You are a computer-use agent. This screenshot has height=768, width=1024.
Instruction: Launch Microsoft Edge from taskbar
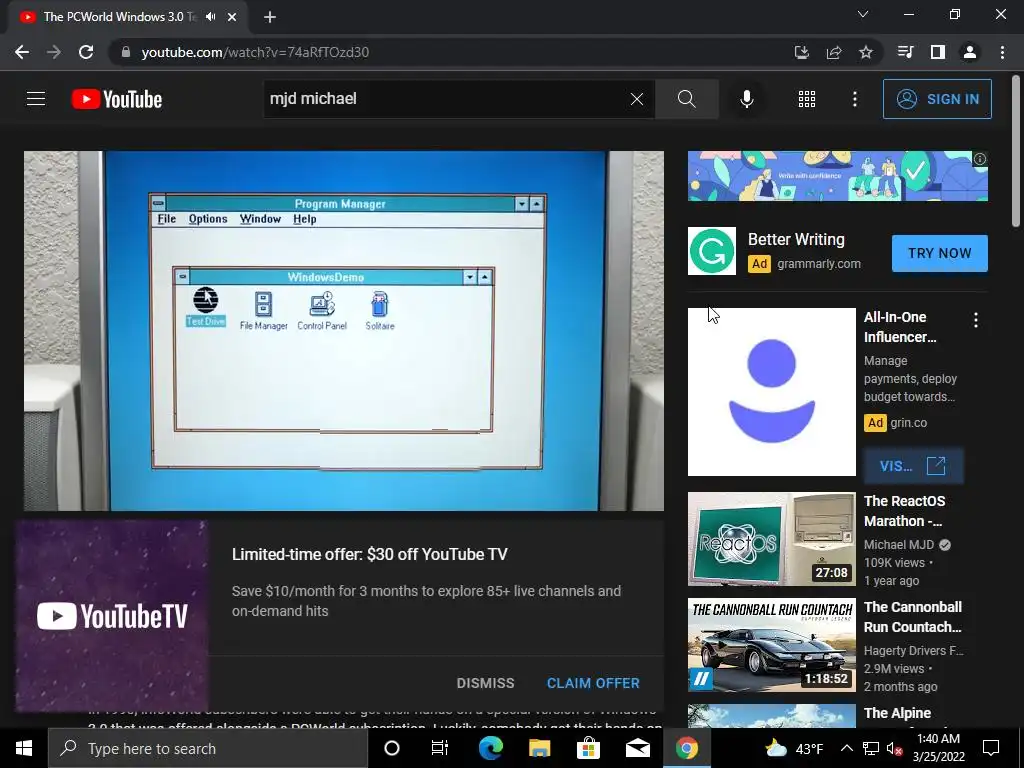(490, 748)
